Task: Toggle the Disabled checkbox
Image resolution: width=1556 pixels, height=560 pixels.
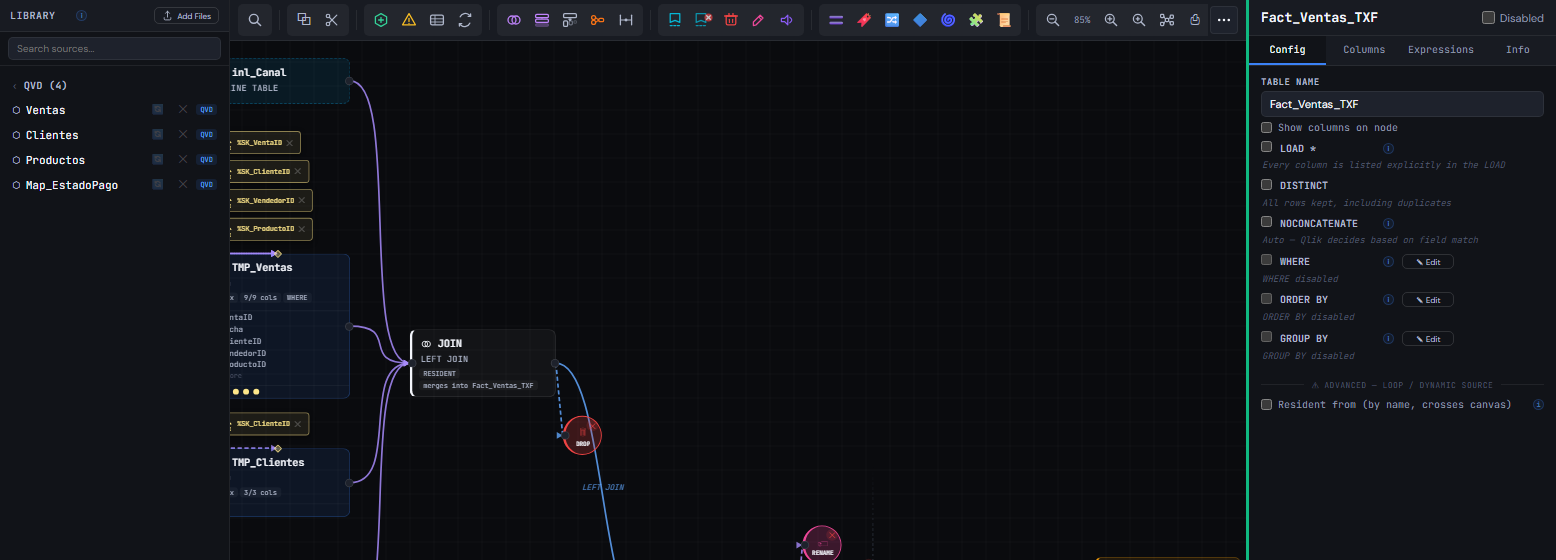Action: coord(1488,17)
